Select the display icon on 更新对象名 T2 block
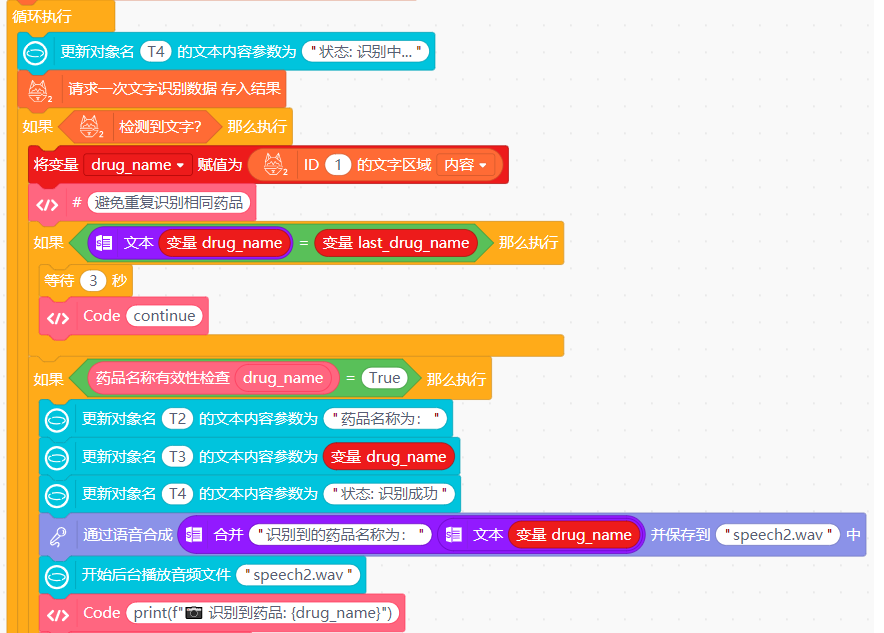884x633 pixels. [58, 420]
